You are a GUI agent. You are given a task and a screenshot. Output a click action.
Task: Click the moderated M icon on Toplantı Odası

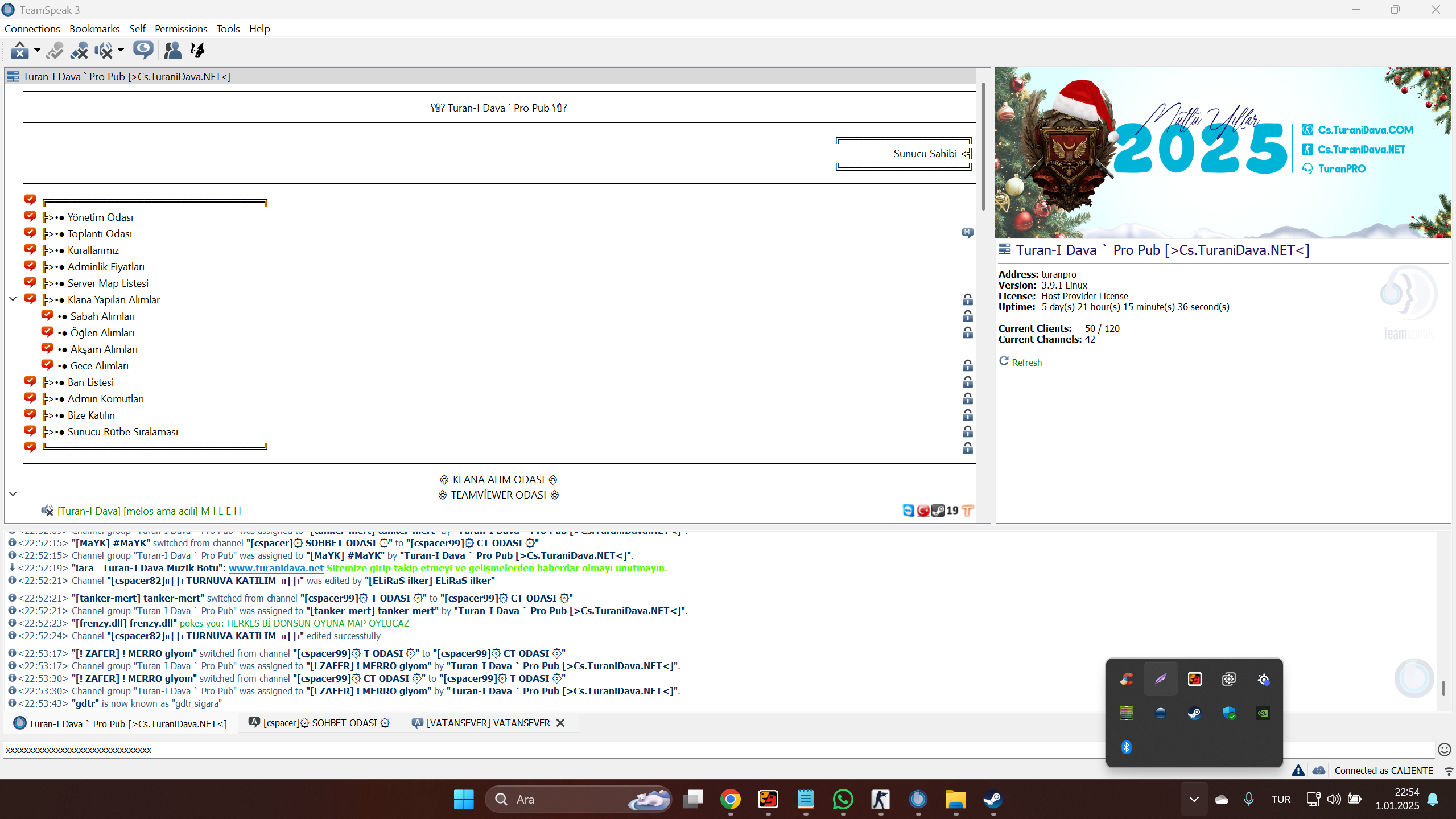967,233
